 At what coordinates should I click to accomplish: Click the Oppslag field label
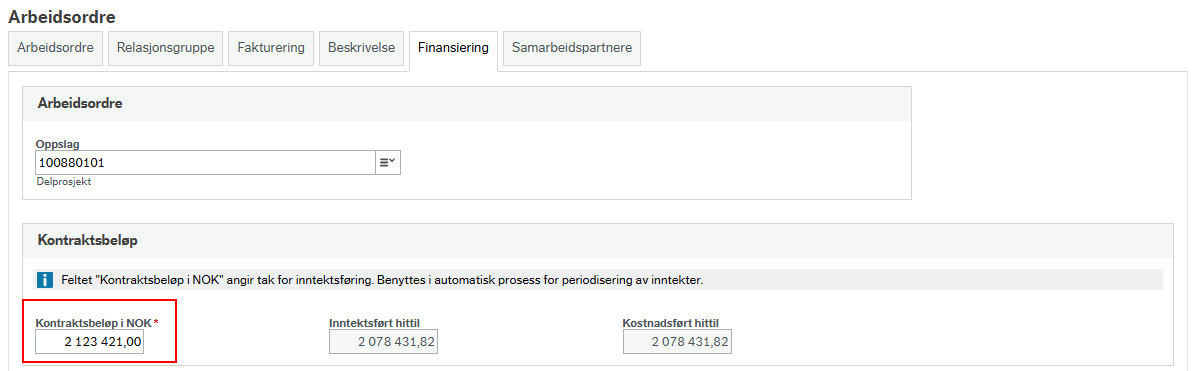click(57, 143)
